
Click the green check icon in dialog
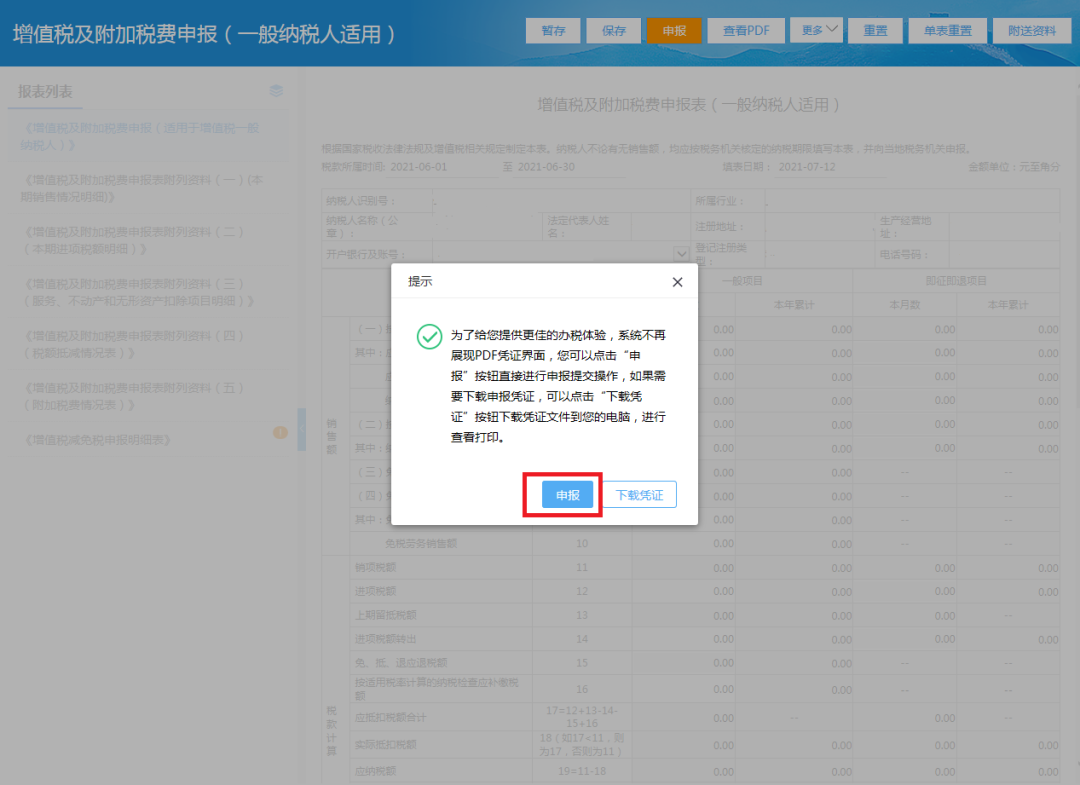tap(429, 337)
